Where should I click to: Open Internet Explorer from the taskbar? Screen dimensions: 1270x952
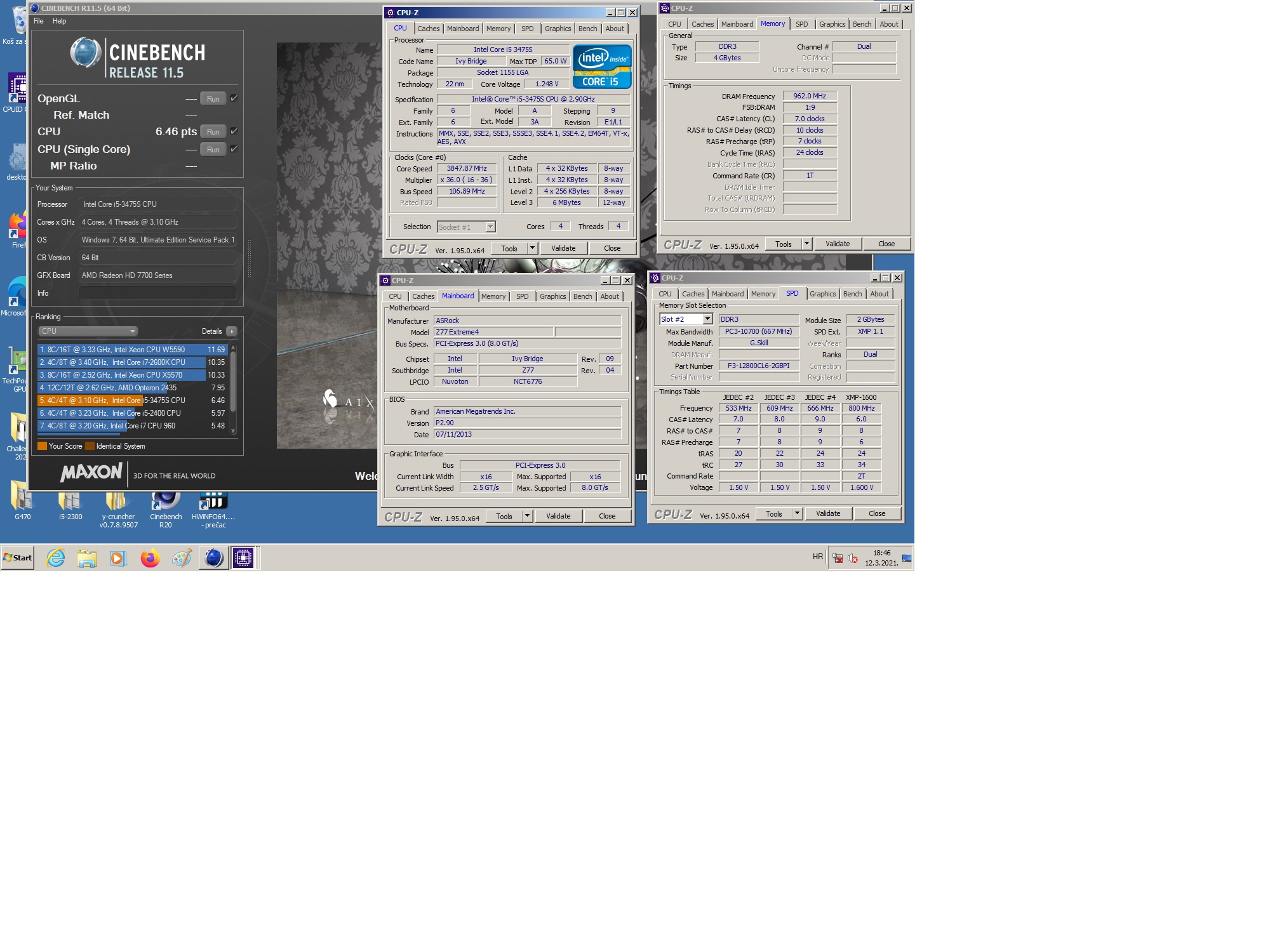tap(56, 558)
